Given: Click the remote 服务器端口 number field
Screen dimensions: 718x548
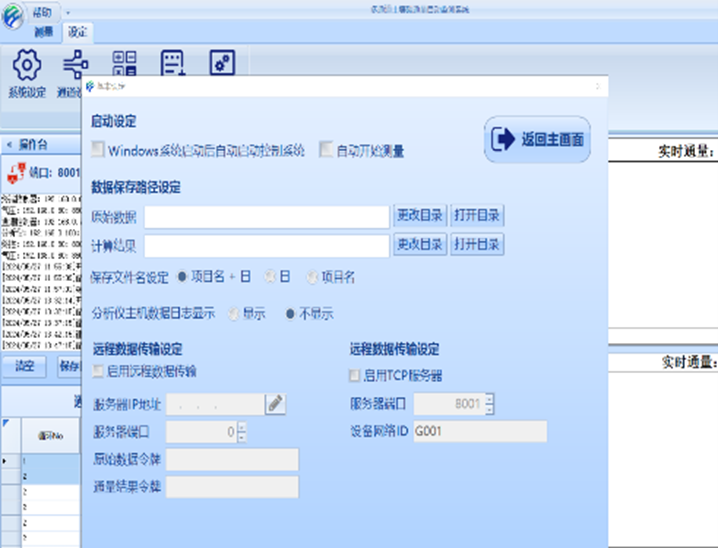Looking at the screenshot, I should coord(202,432).
